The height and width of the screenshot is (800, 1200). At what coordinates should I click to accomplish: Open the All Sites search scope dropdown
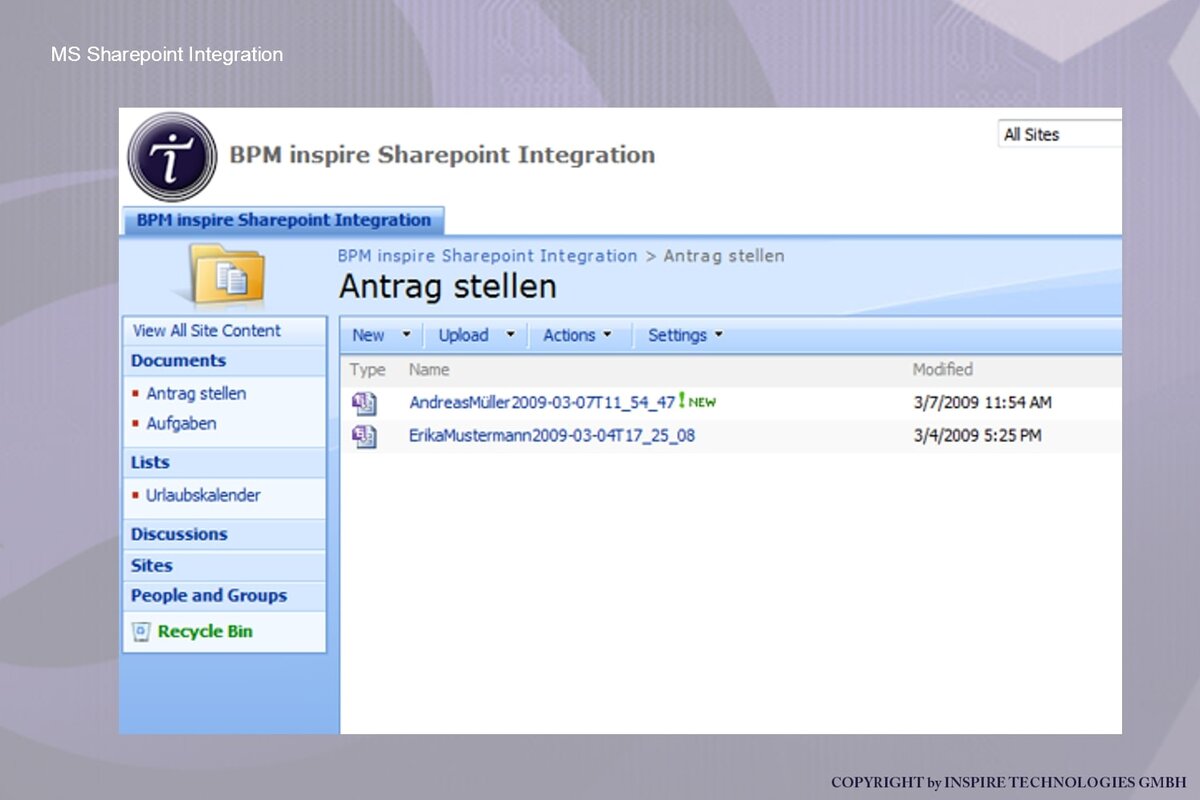pyautogui.click(x=1060, y=134)
